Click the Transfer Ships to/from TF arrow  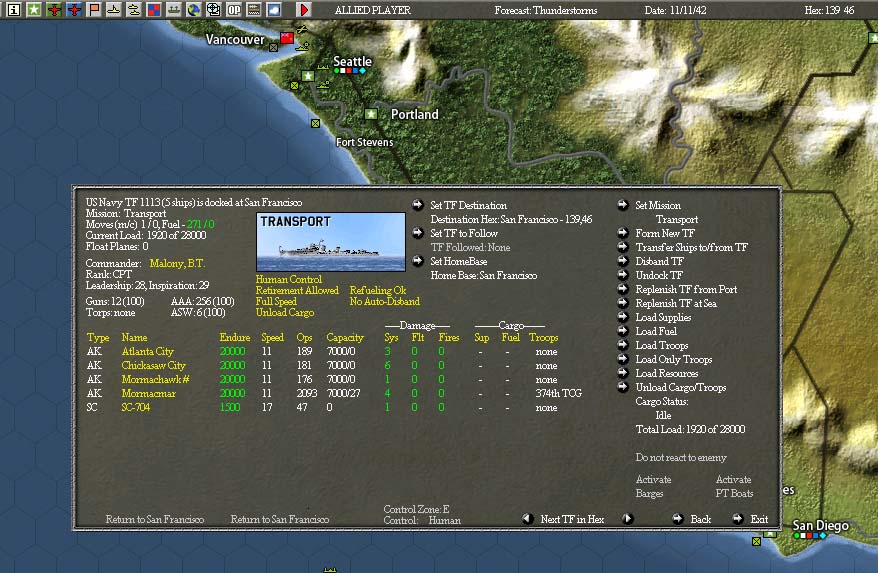[623, 247]
